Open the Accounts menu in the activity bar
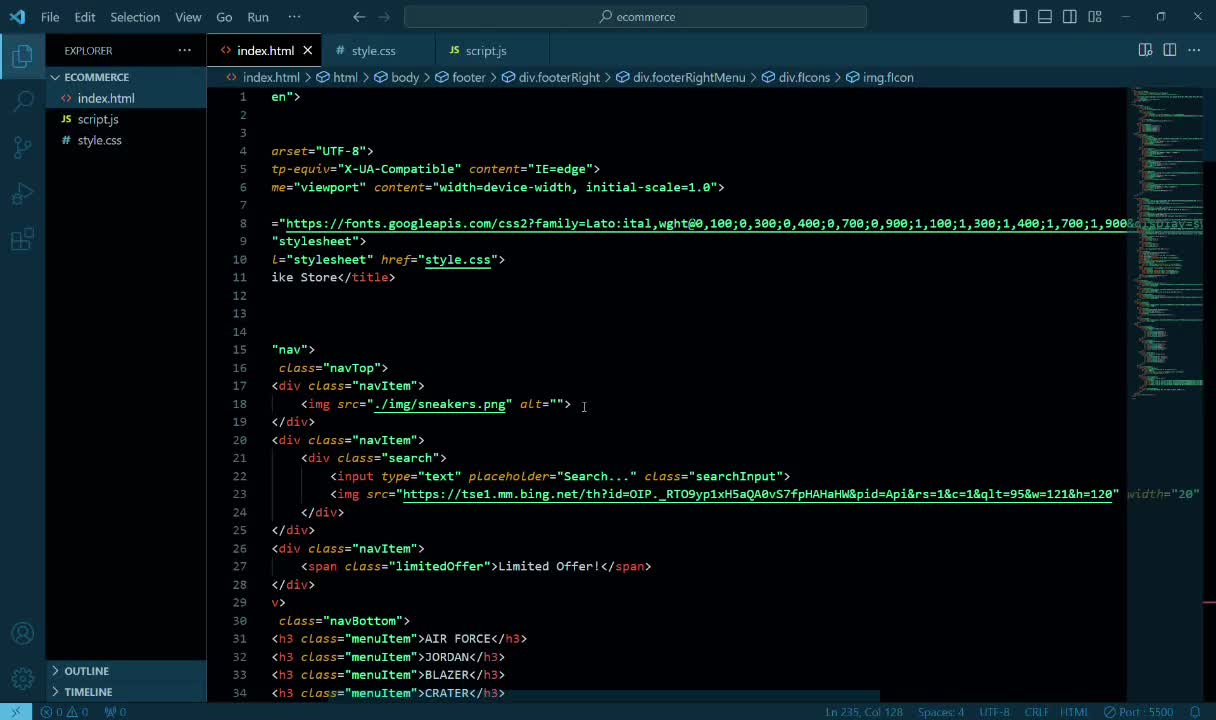The width and height of the screenshot is (1216, 720). coord(22,634)
